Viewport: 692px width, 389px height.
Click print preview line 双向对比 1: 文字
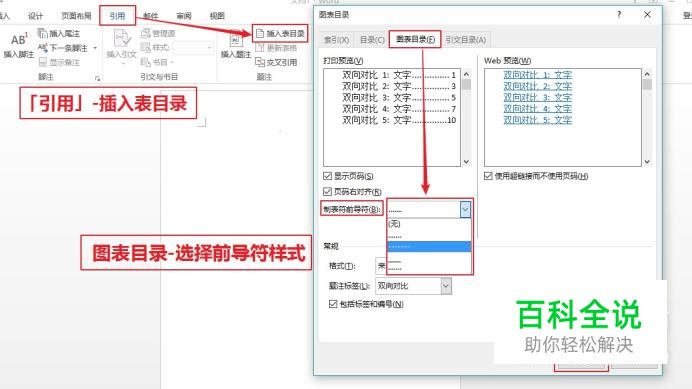pyautogui.click(x=399, y=75)
